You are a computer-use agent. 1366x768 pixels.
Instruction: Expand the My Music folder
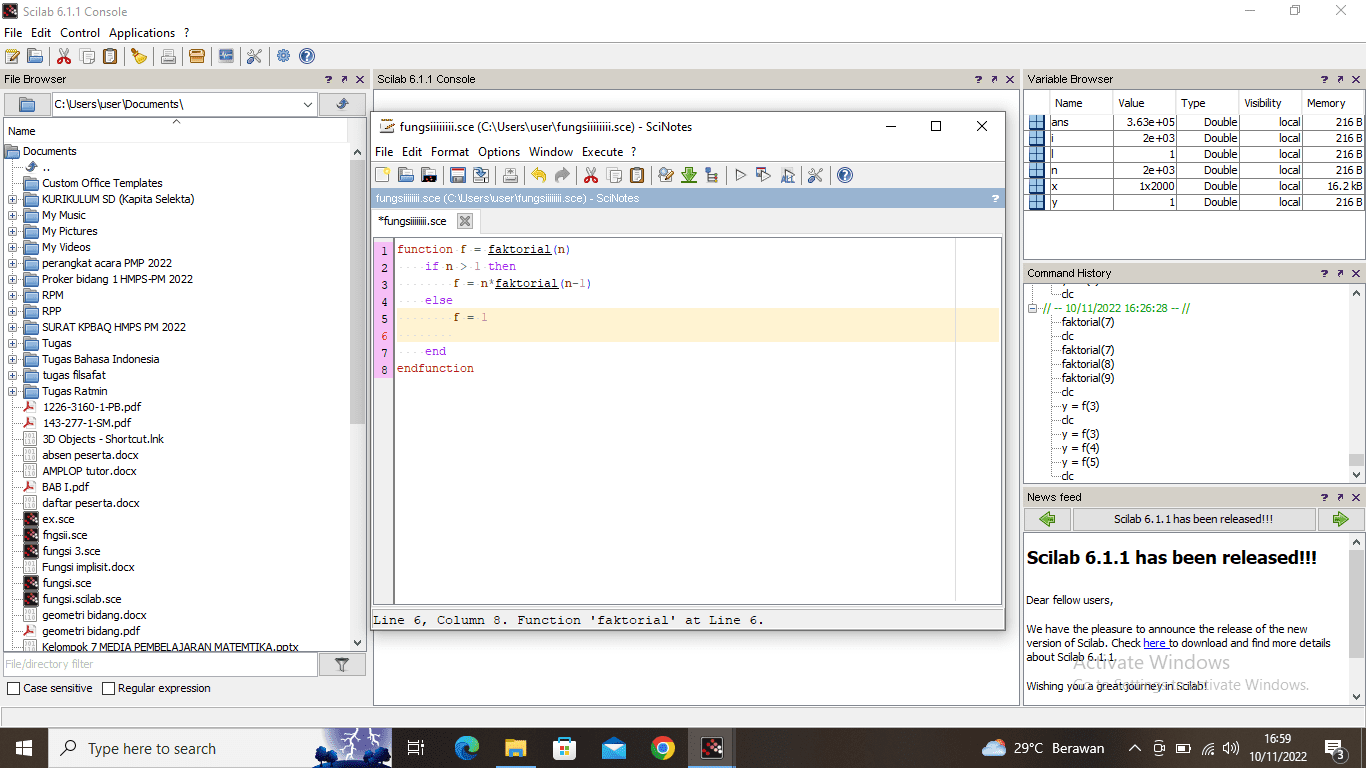click(13, 215)
